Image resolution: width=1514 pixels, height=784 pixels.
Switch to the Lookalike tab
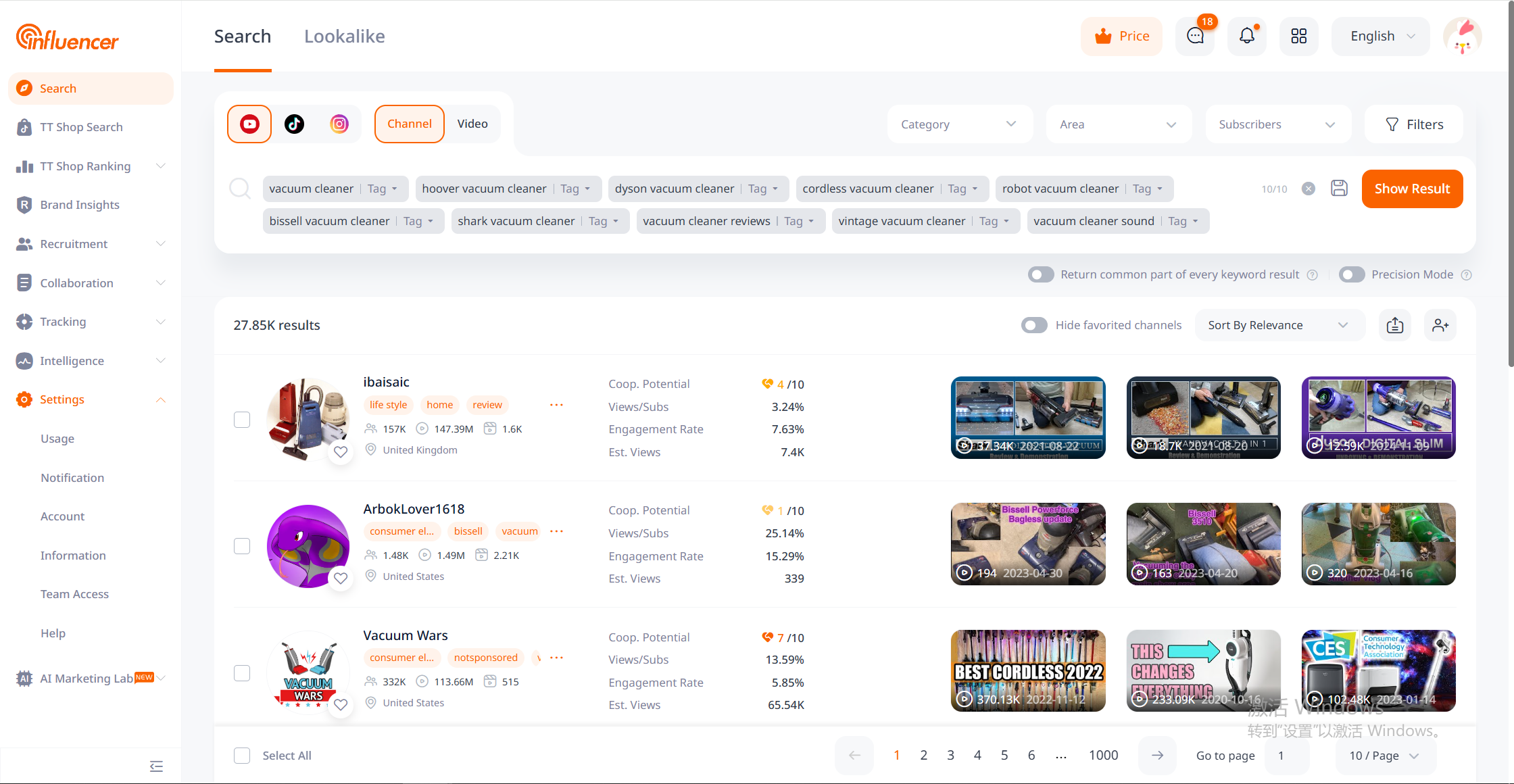[x=344, y=36]
